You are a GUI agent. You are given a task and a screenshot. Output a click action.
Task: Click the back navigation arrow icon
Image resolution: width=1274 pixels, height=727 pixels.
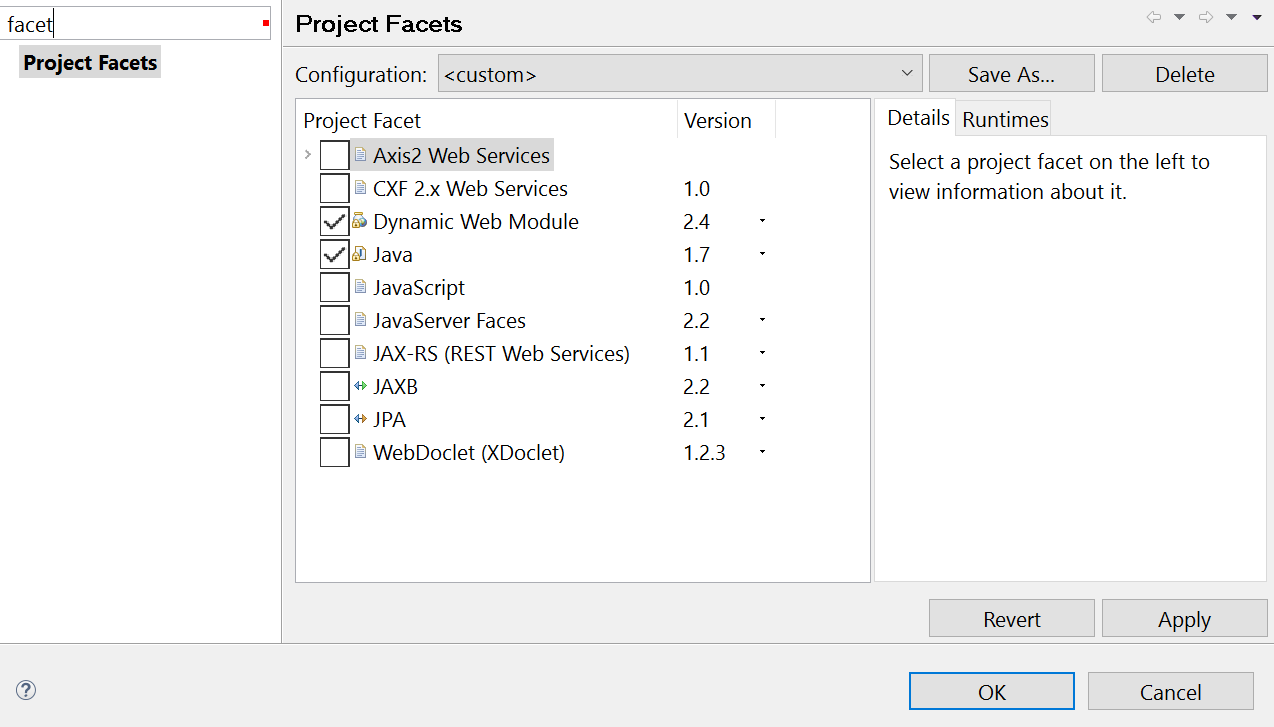1154,17
